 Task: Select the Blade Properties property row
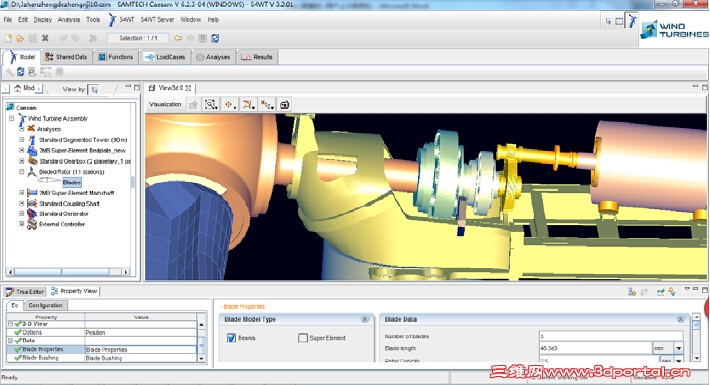coord(102,349)
